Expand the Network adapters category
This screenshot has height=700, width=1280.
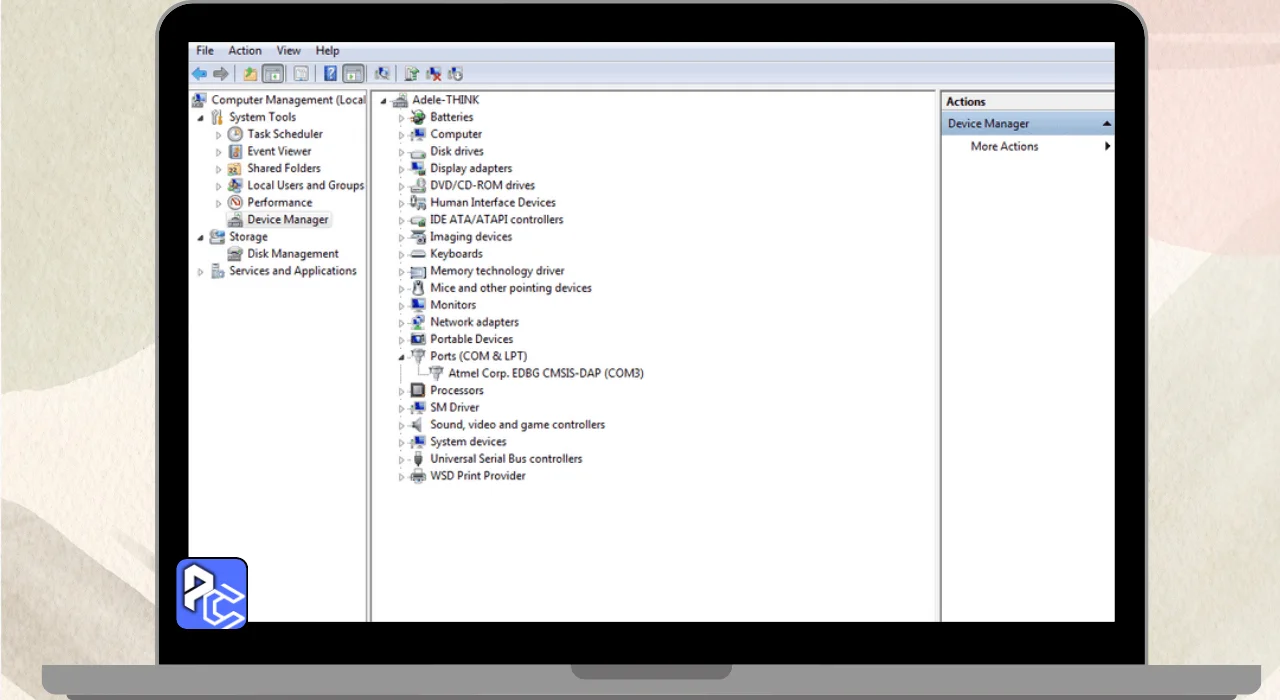402,323
